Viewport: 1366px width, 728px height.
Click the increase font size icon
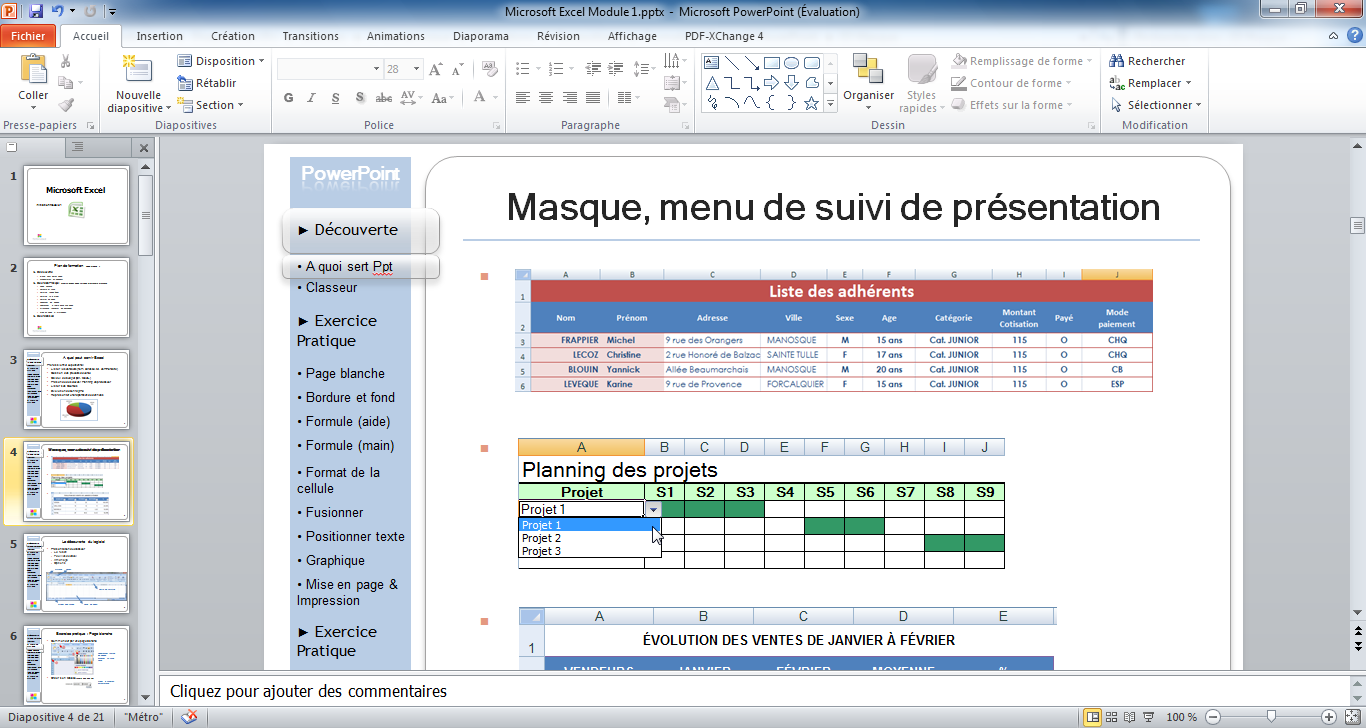point(436,69)
